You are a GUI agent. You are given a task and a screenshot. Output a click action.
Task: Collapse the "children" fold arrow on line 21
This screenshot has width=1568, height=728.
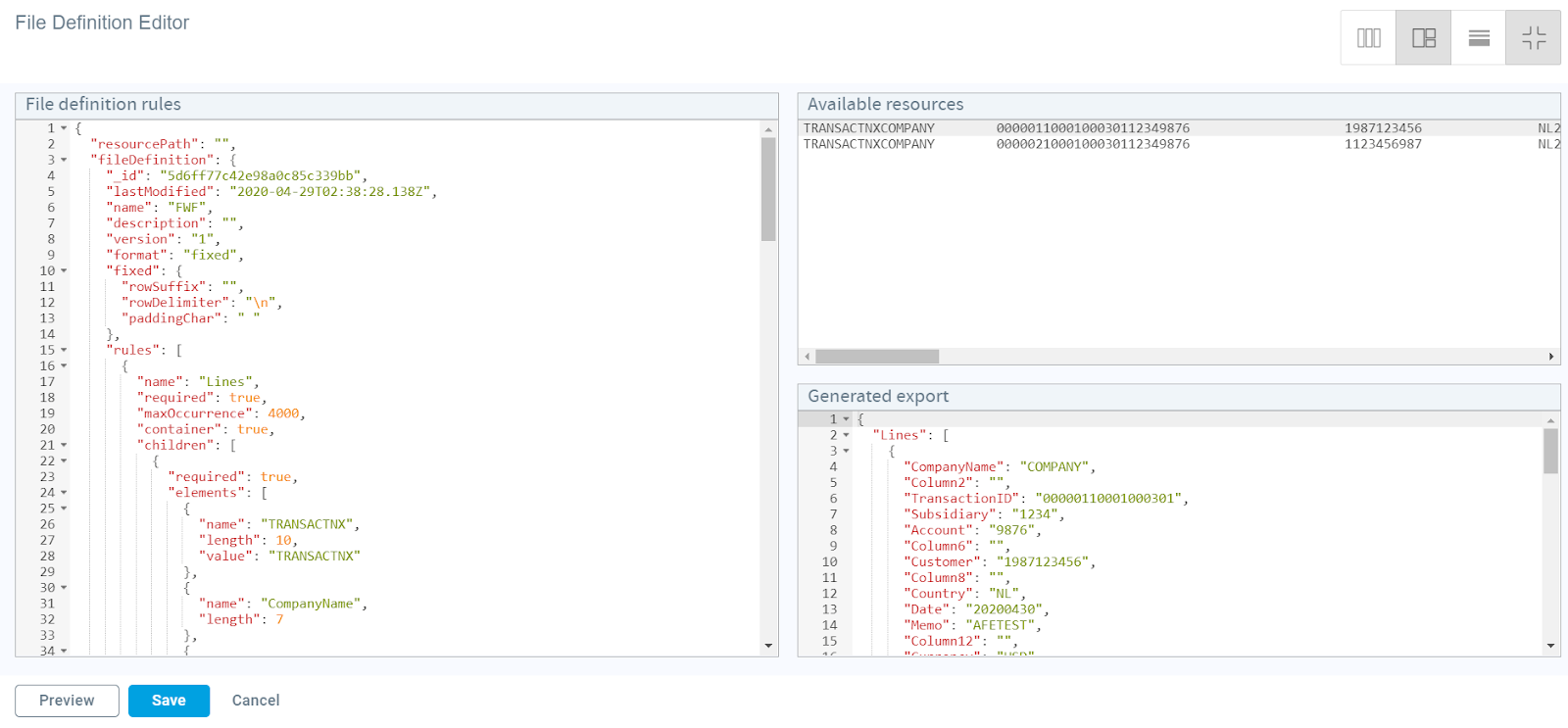(x=64, y=445)
